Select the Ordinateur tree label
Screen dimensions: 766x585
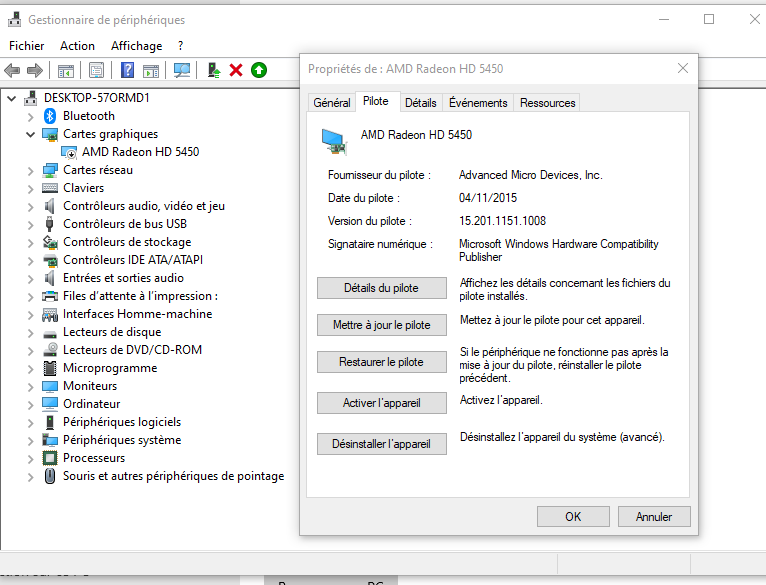(91, 404)
